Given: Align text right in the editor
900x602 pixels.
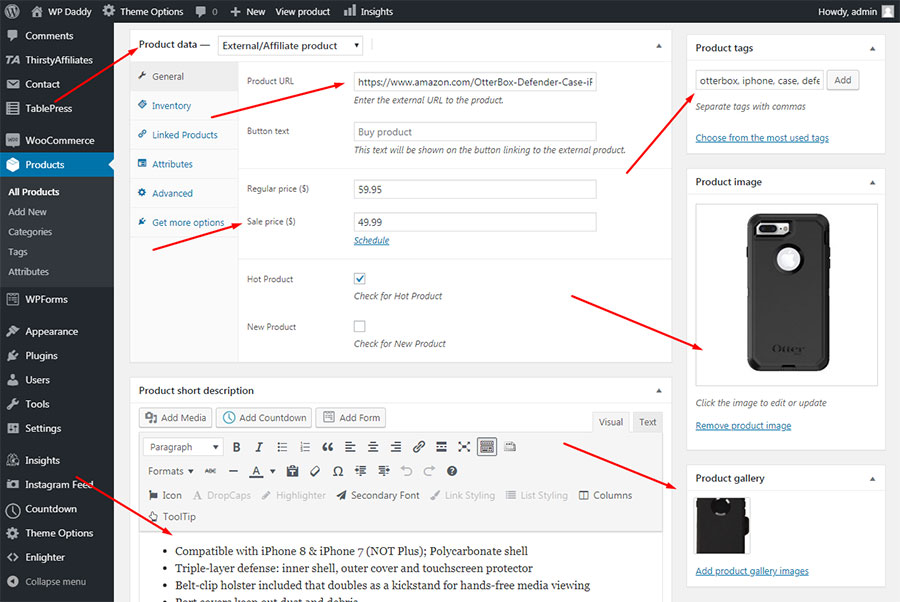Looking at the screenshot, I should tap(396, 447).
